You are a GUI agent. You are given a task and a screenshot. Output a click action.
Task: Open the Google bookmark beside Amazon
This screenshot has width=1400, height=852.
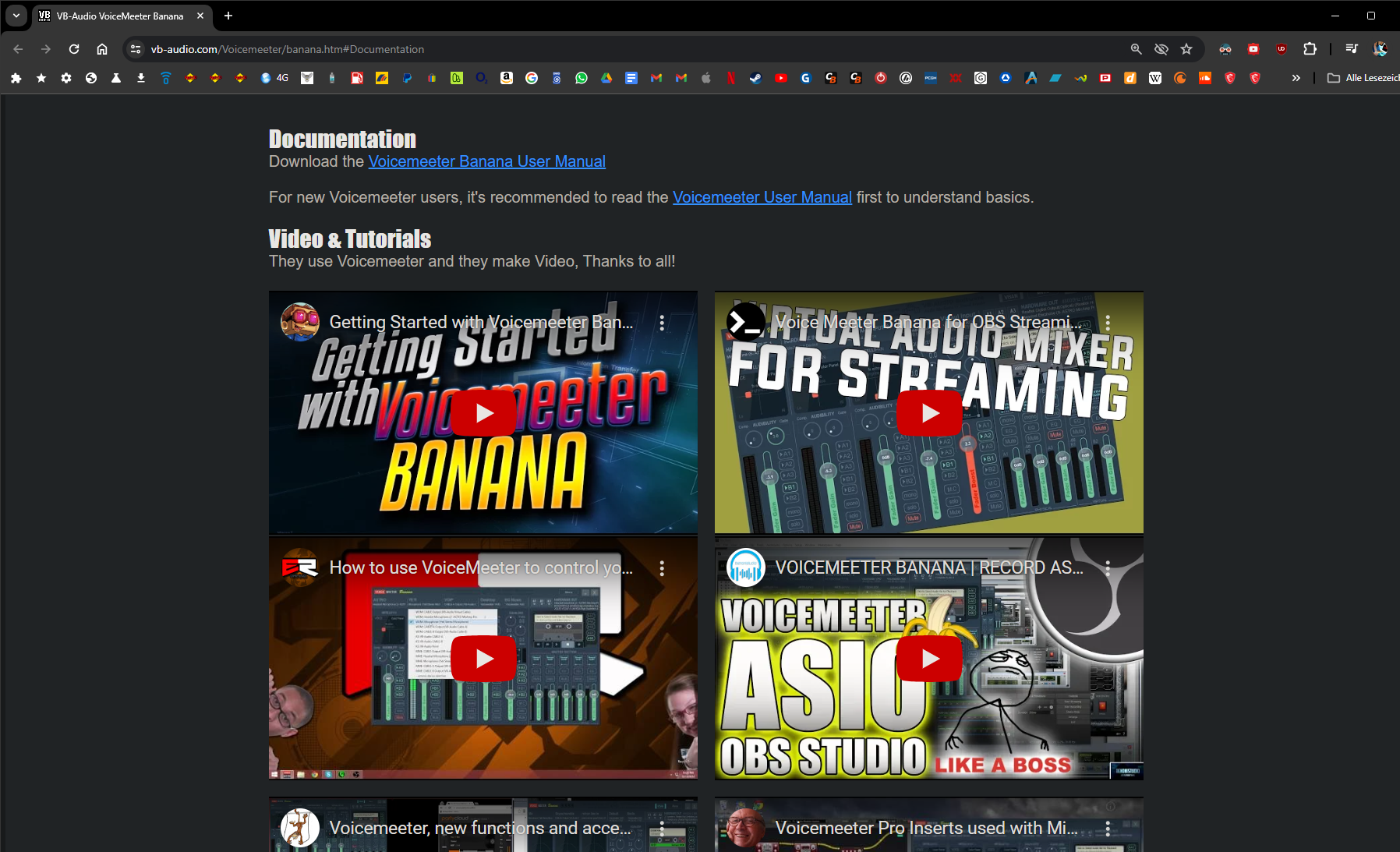coord(532,78)
